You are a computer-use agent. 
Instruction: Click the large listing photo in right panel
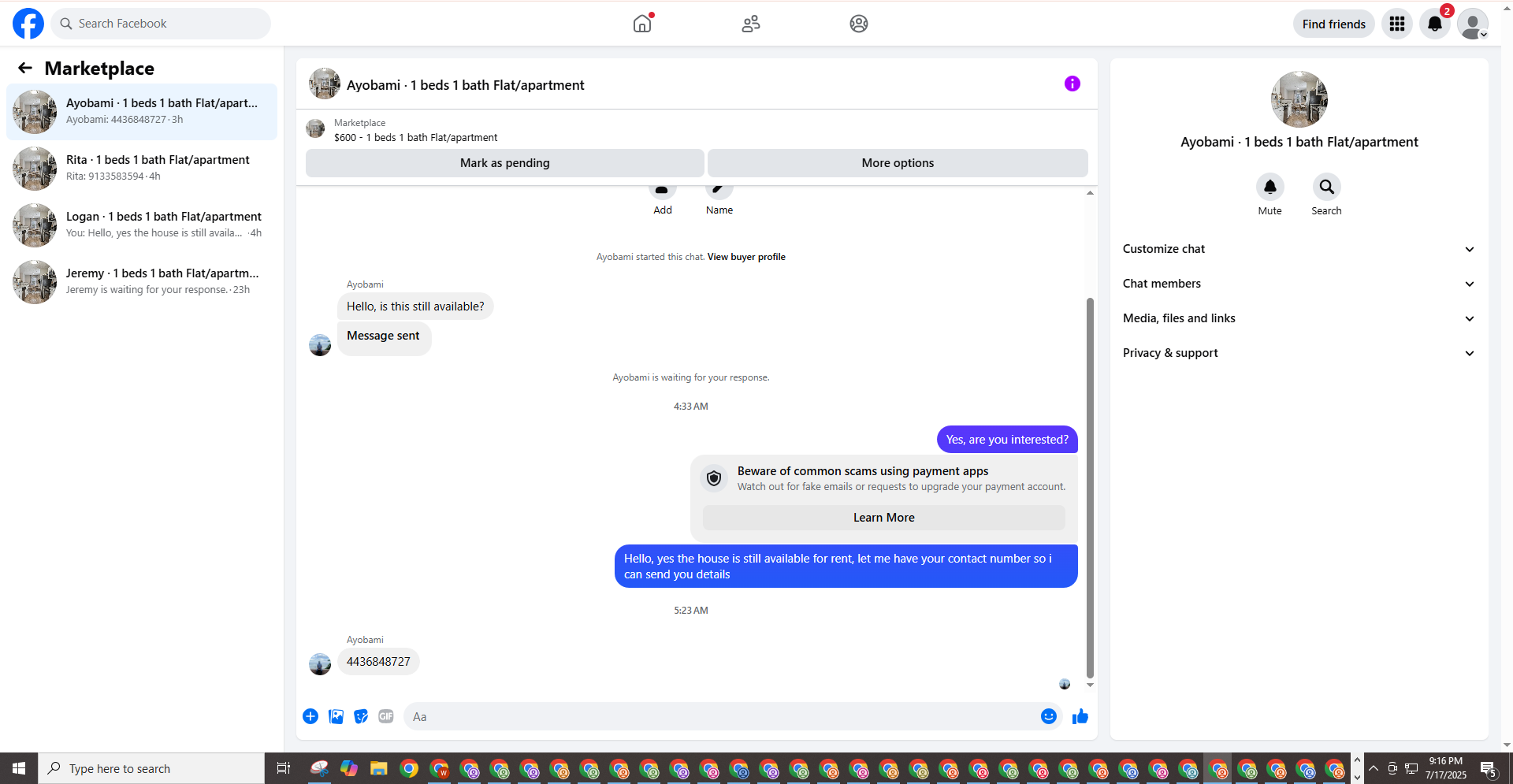[x=1299, y=99]
